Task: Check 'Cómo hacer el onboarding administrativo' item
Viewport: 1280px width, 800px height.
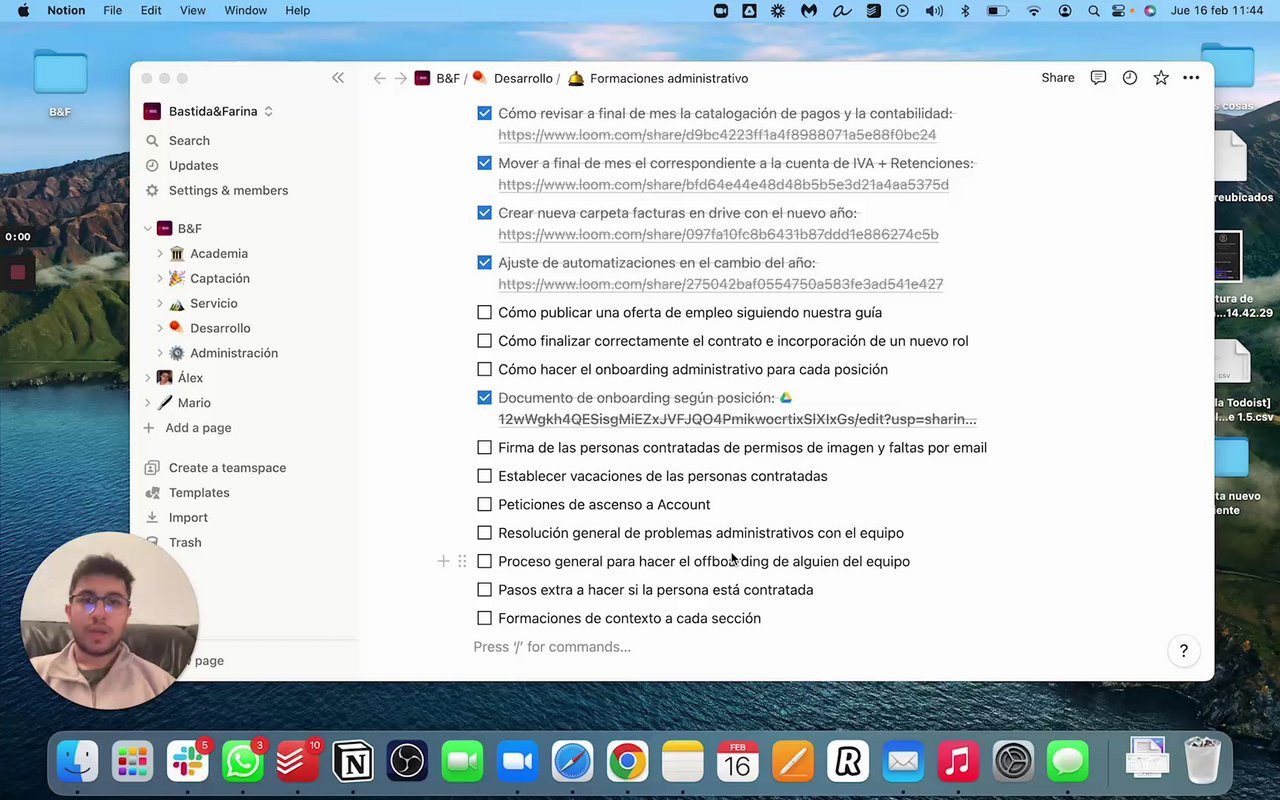Action: pos(485,370)
